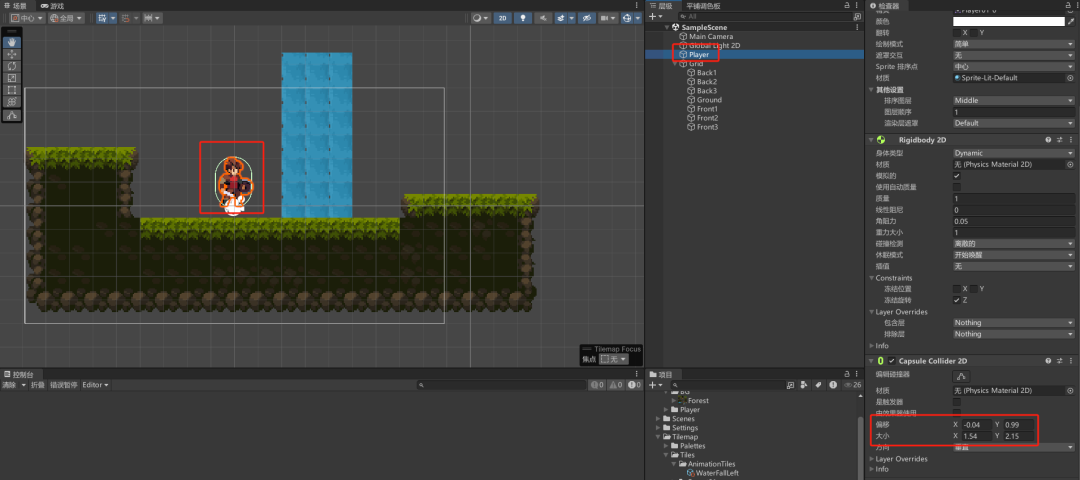Toggle scene audio speaker icon
Image resolution: width=1080 pixels, height=480 pixels.
click(544, 19)
